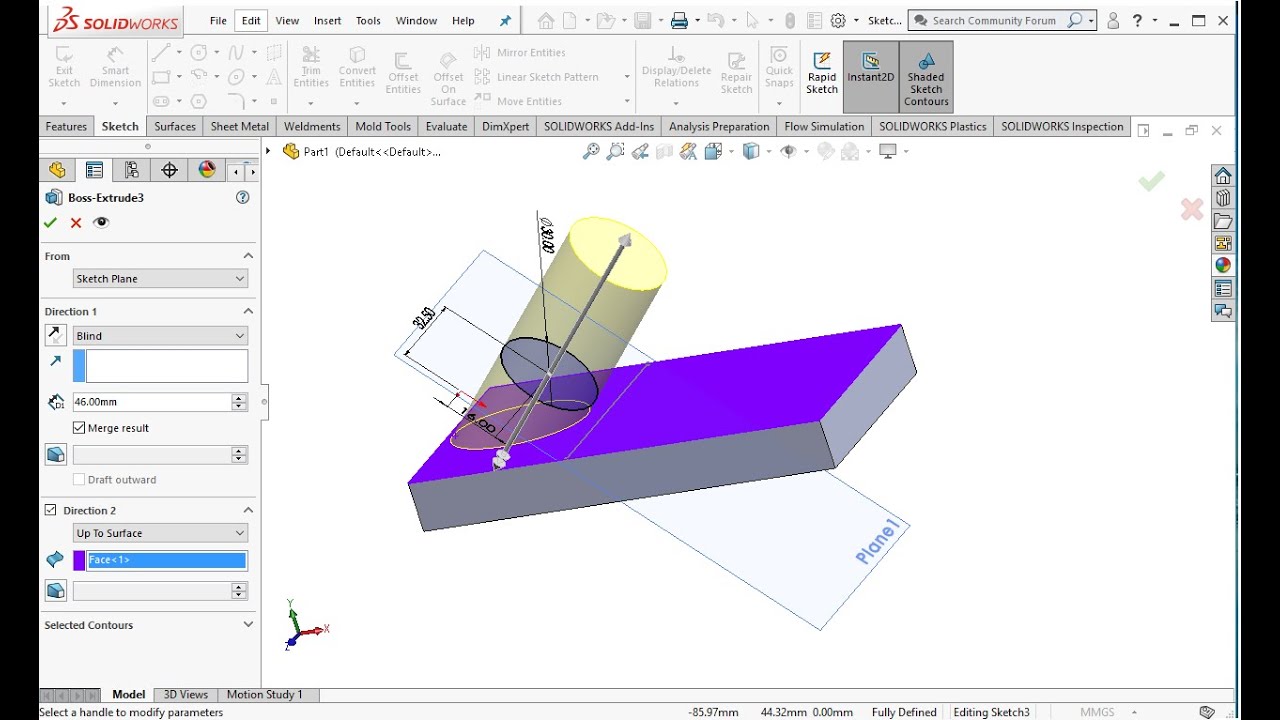The width and height of the screenshot is (1280, 720).
Task: Open the DisplayManager tab icon
Action: pos(207,170)
